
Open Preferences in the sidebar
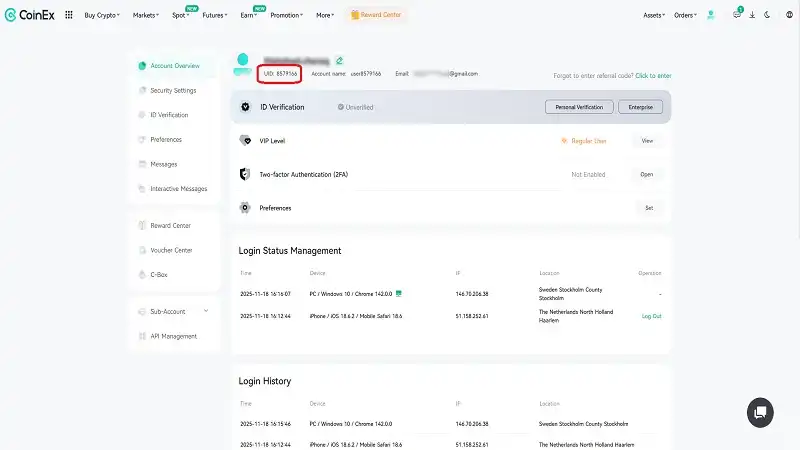tap(166, 139)
